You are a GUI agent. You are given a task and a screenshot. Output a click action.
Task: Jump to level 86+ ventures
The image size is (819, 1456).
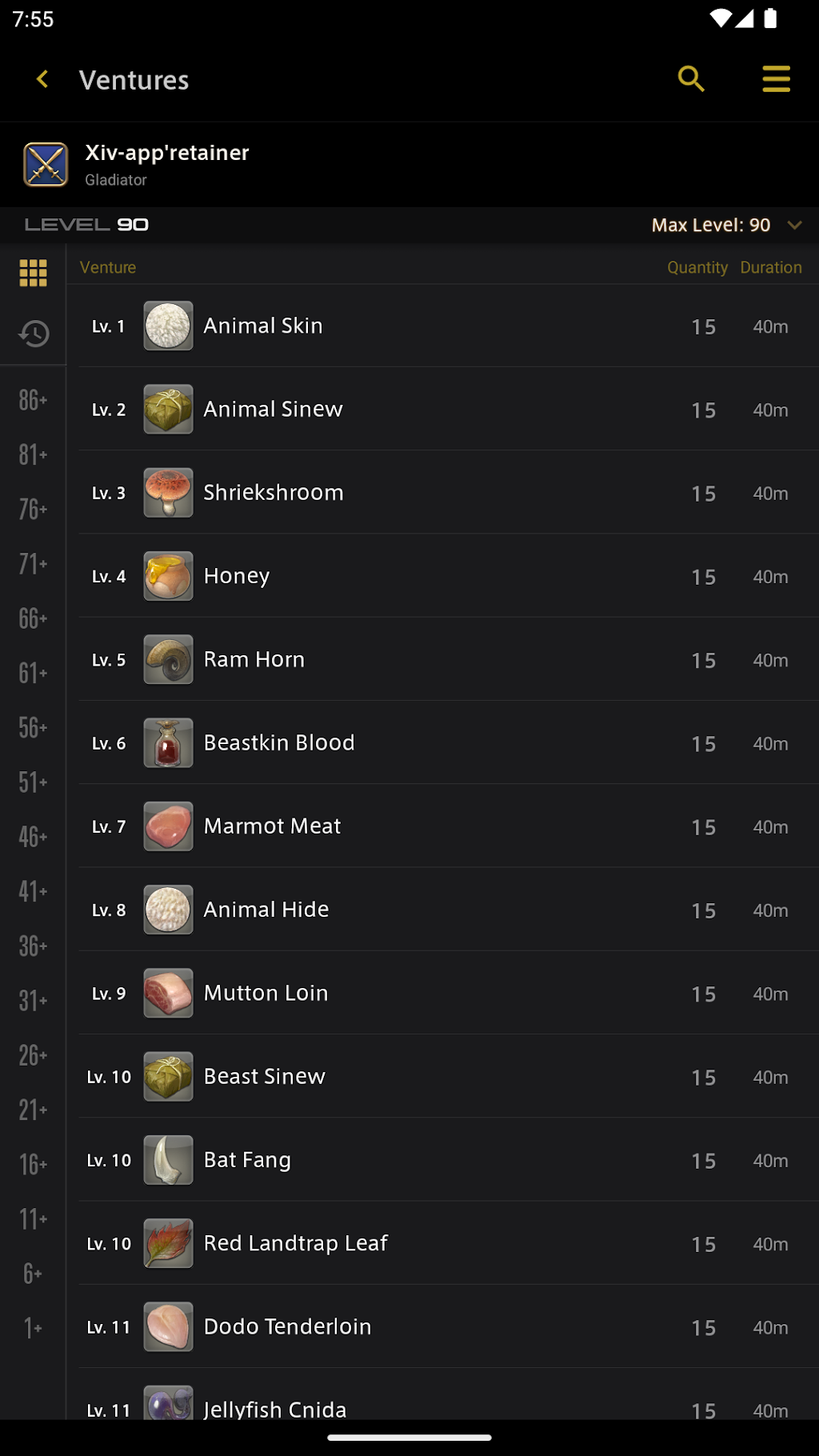click(33, 400)
